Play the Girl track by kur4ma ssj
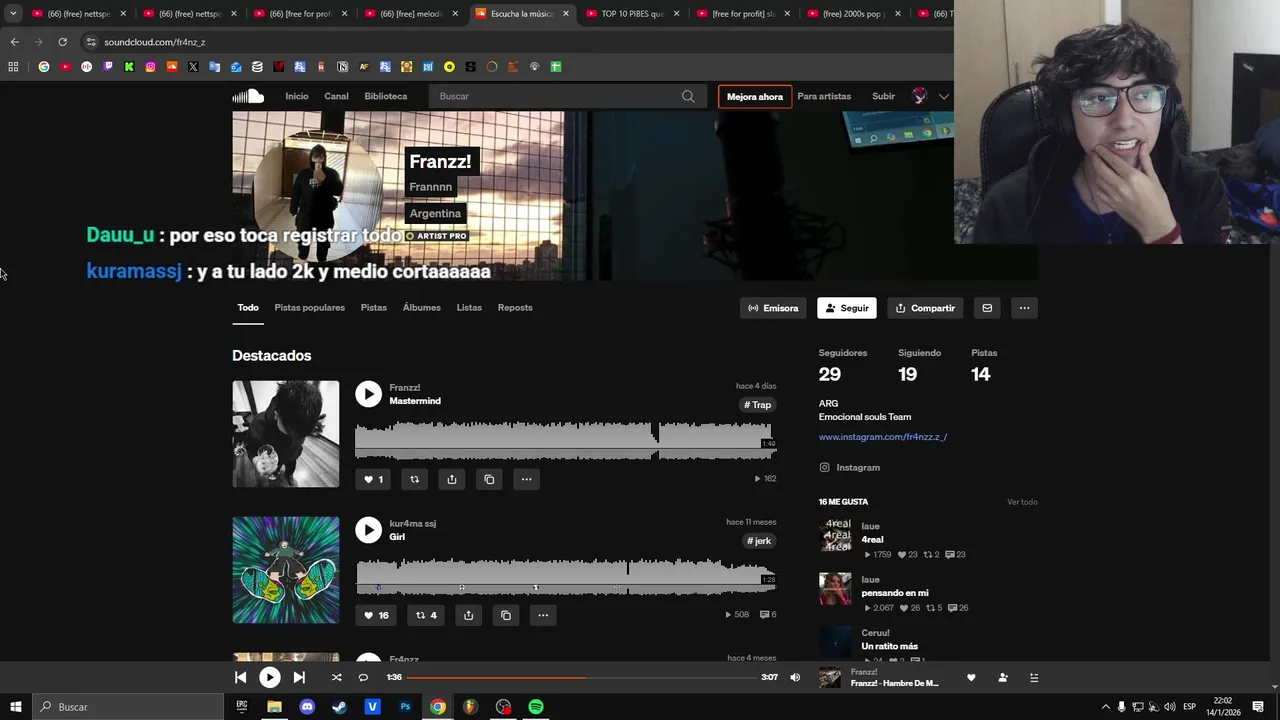The image size is (1280, 720). click(369, 530)
